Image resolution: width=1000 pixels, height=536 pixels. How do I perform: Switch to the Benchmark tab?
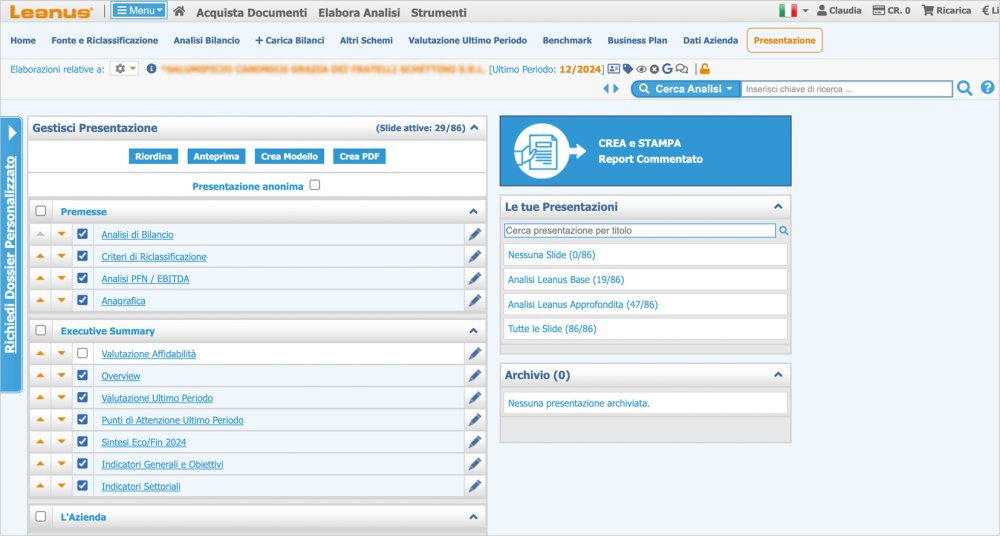click(x=567, y=40)
